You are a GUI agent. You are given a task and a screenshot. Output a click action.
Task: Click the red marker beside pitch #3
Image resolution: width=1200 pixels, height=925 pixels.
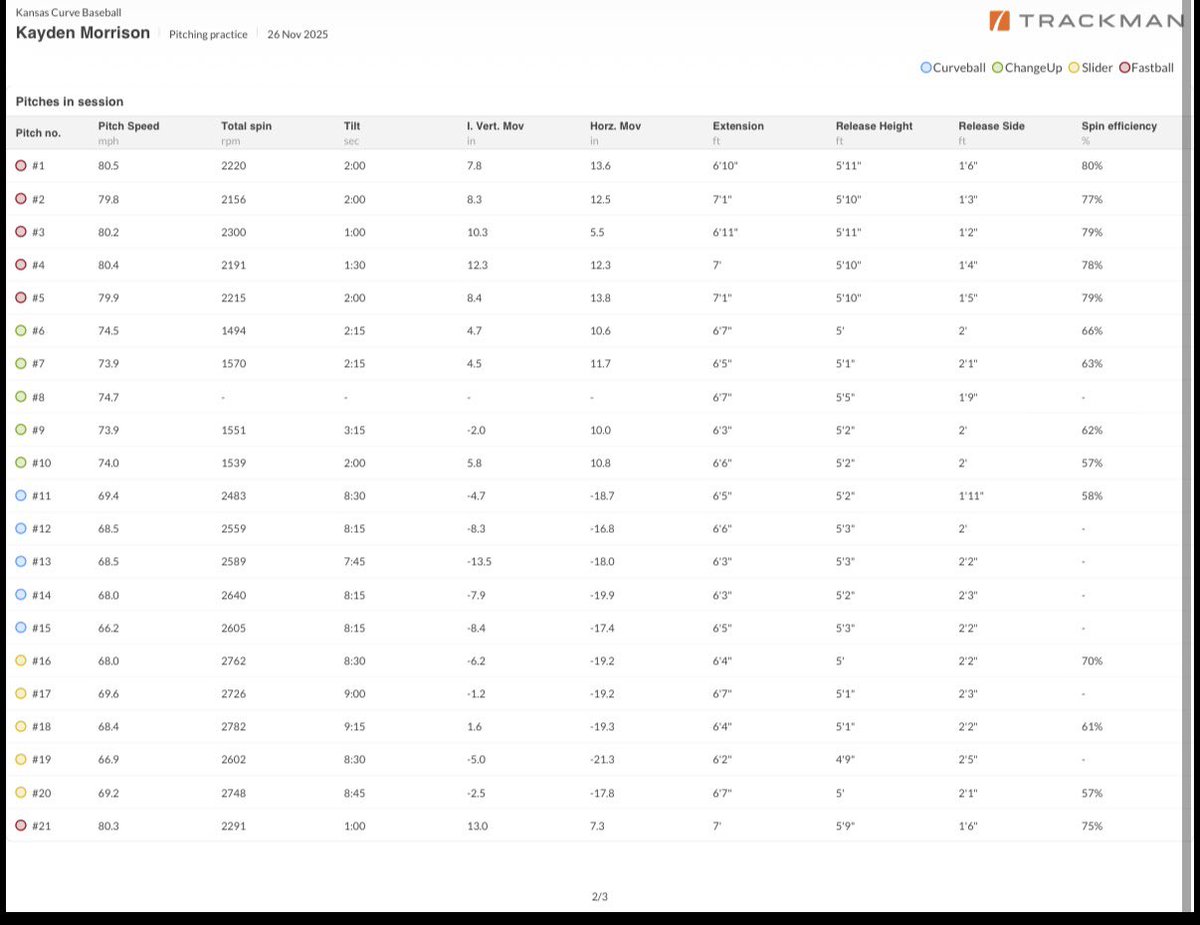click(x=21, y=232)
